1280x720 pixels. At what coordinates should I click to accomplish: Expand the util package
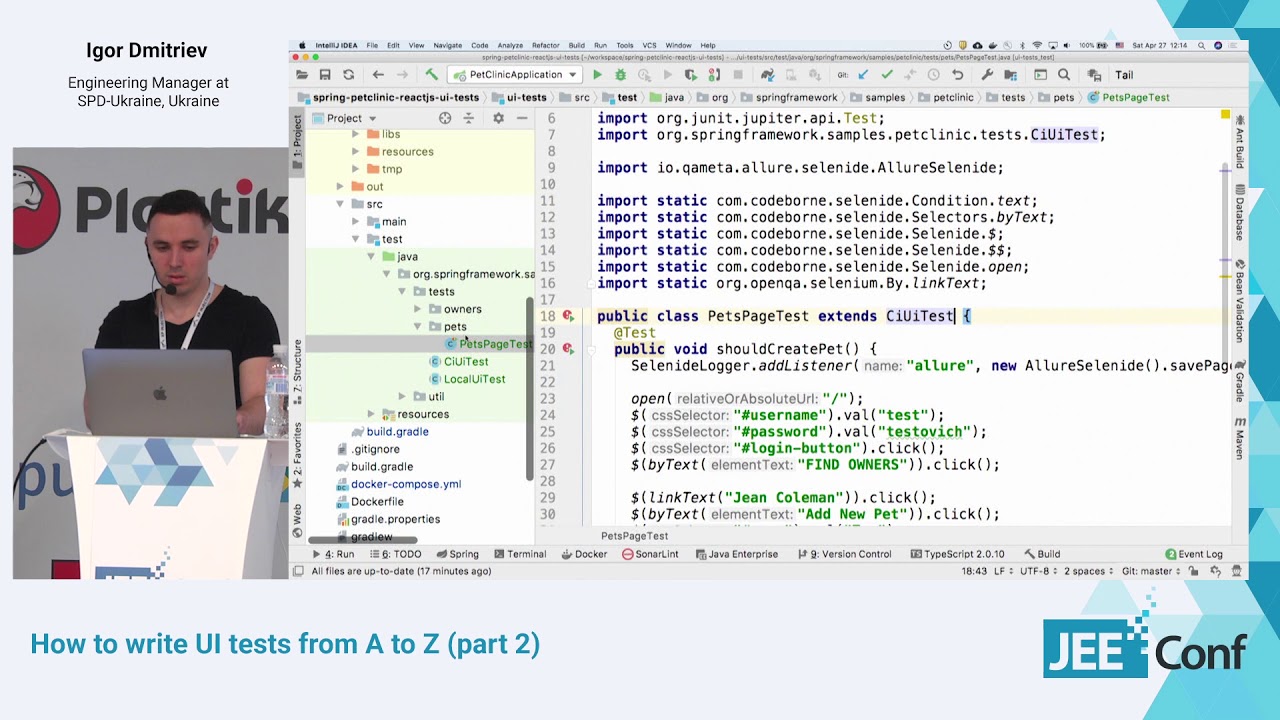[x=402, y=397]
